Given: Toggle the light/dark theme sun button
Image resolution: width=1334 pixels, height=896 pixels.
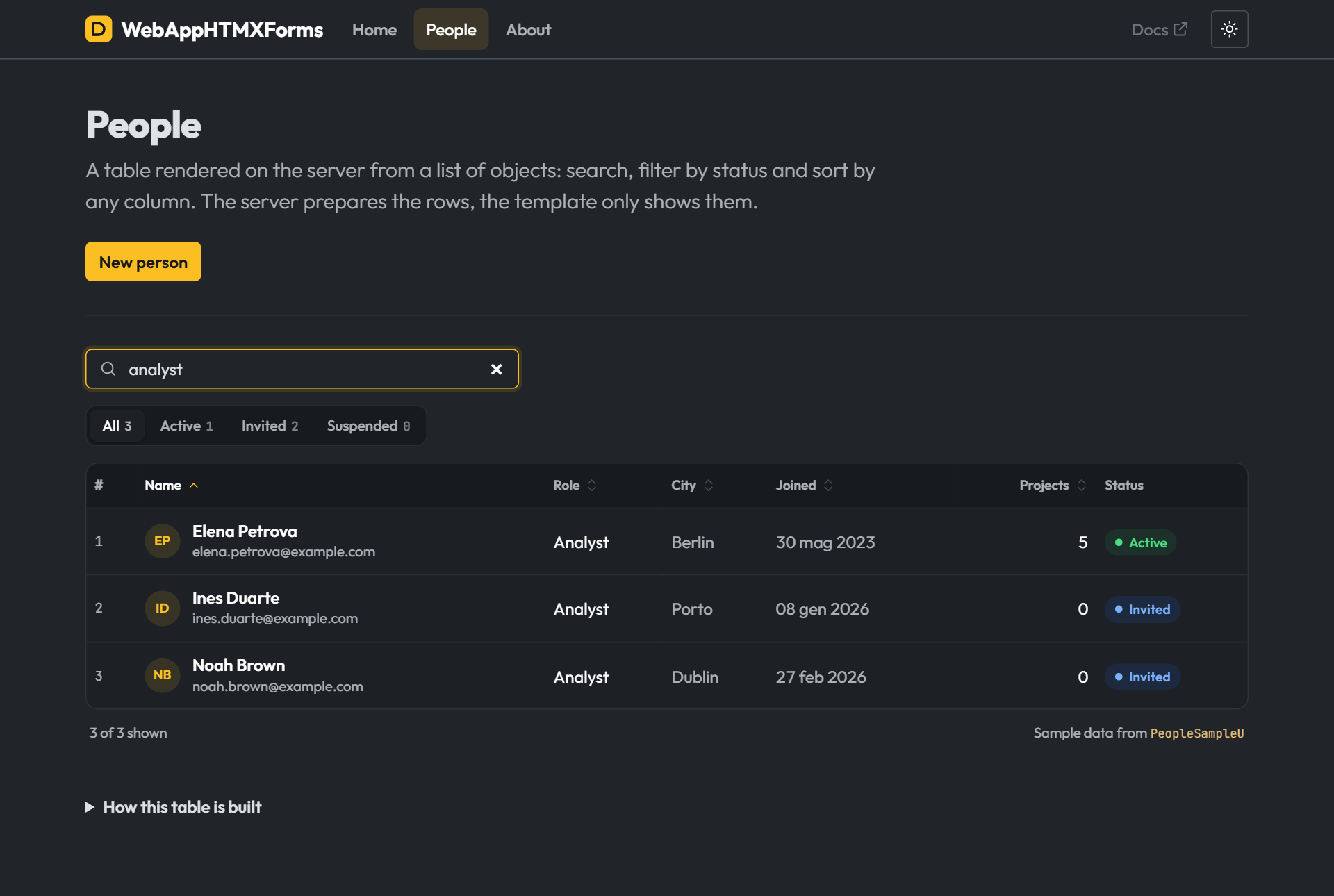Looking at the screenshot, I should 1229,29.
